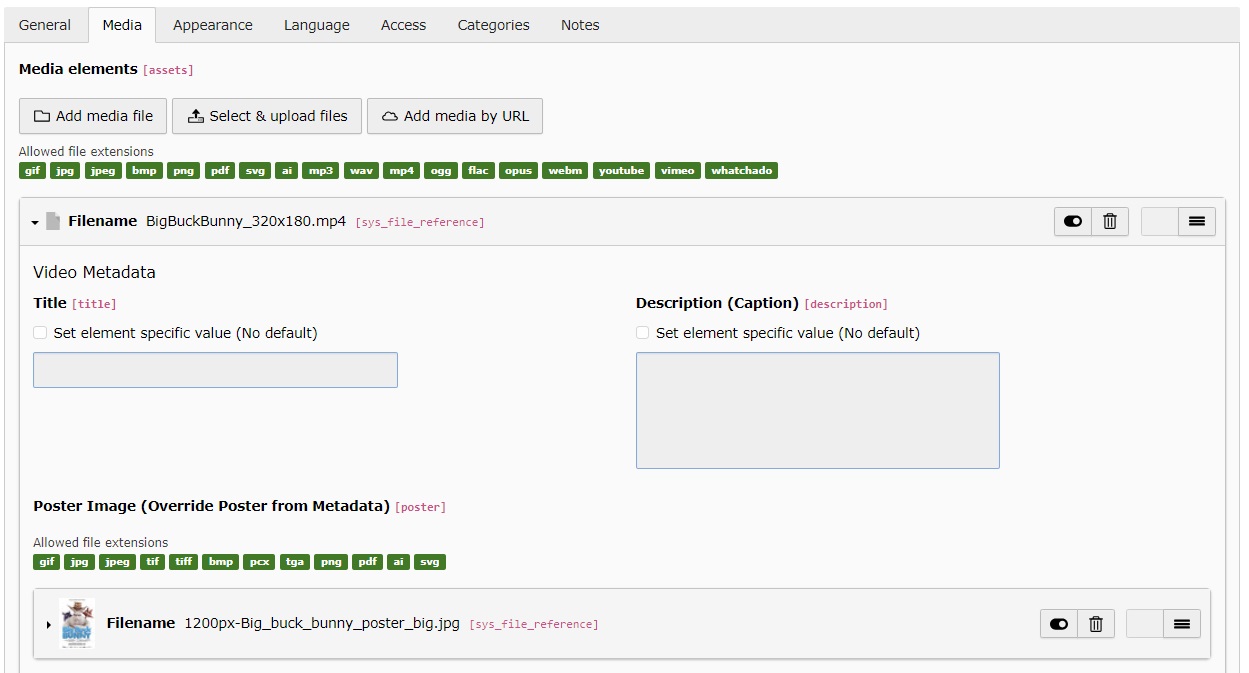
Task: Enable element specific value for Title
Action: pos(40,333)
